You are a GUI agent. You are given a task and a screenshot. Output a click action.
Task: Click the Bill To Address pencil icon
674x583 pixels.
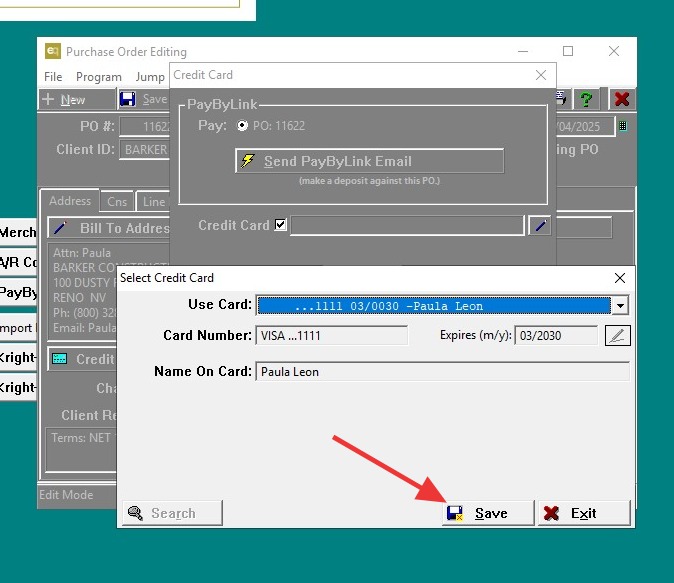click(60, 228)
